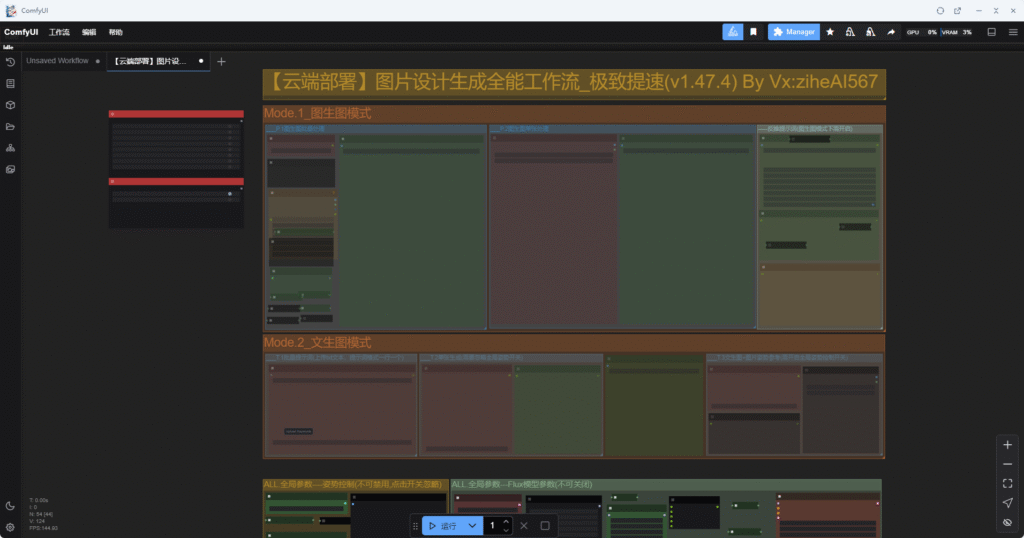The image size is (1024, 538).
Task: Select the Mode.1_图生图模式 group title
Action: tap(317, 114)
